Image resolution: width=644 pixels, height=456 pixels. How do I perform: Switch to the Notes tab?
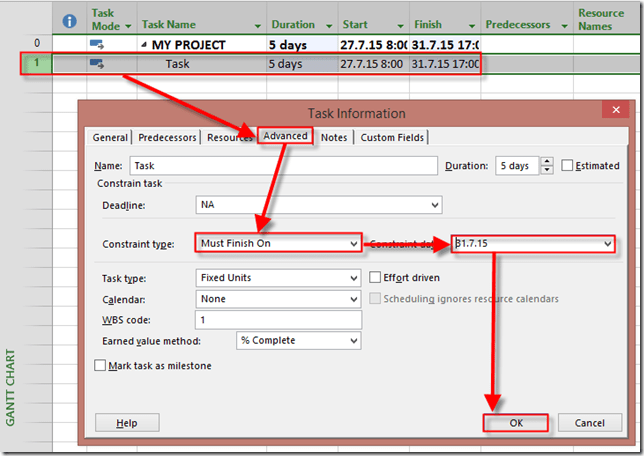334,137
